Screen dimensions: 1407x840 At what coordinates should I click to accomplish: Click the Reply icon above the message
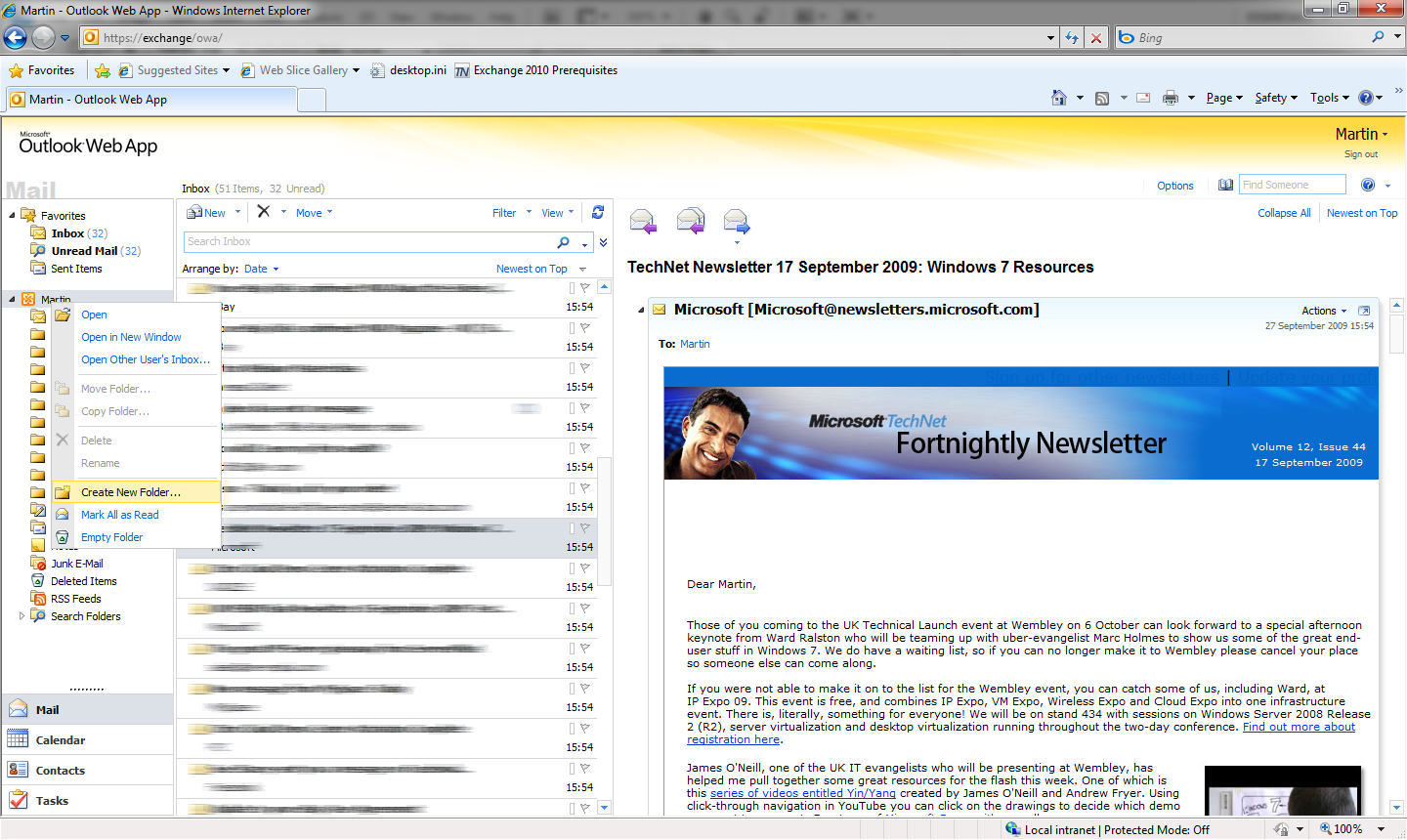click(643, 222)
